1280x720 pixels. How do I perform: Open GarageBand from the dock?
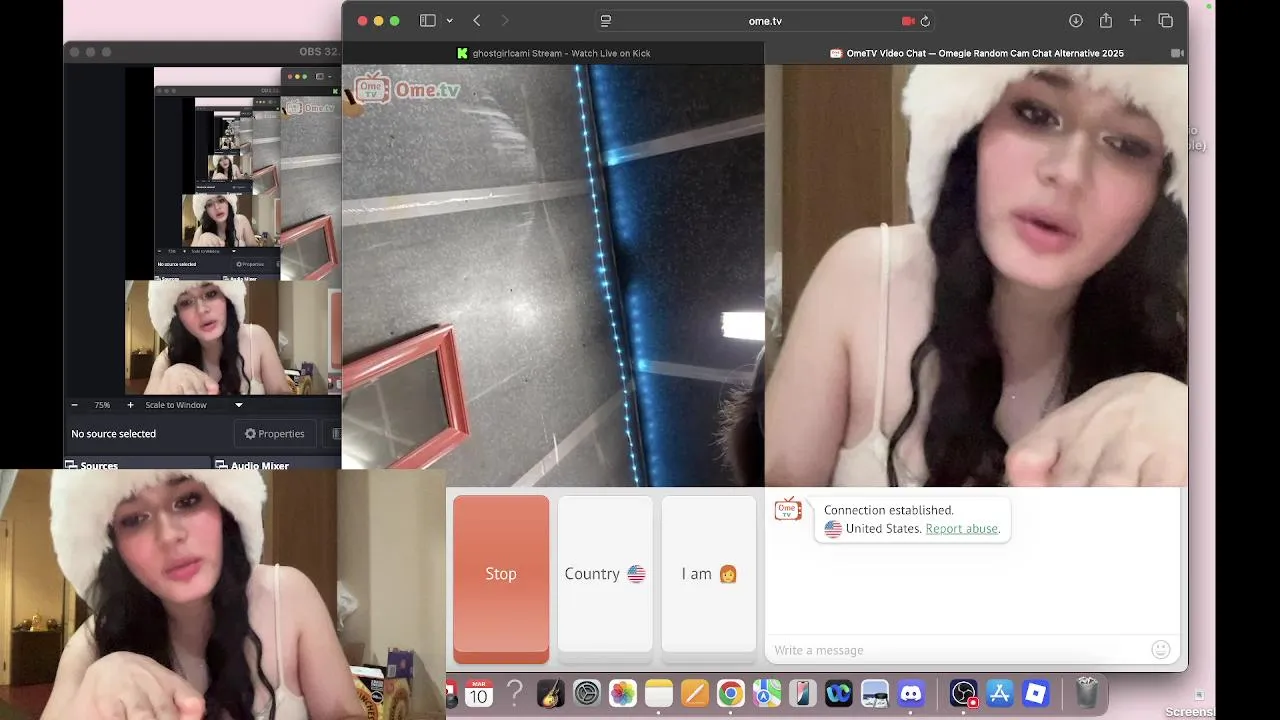pos(551,692)
